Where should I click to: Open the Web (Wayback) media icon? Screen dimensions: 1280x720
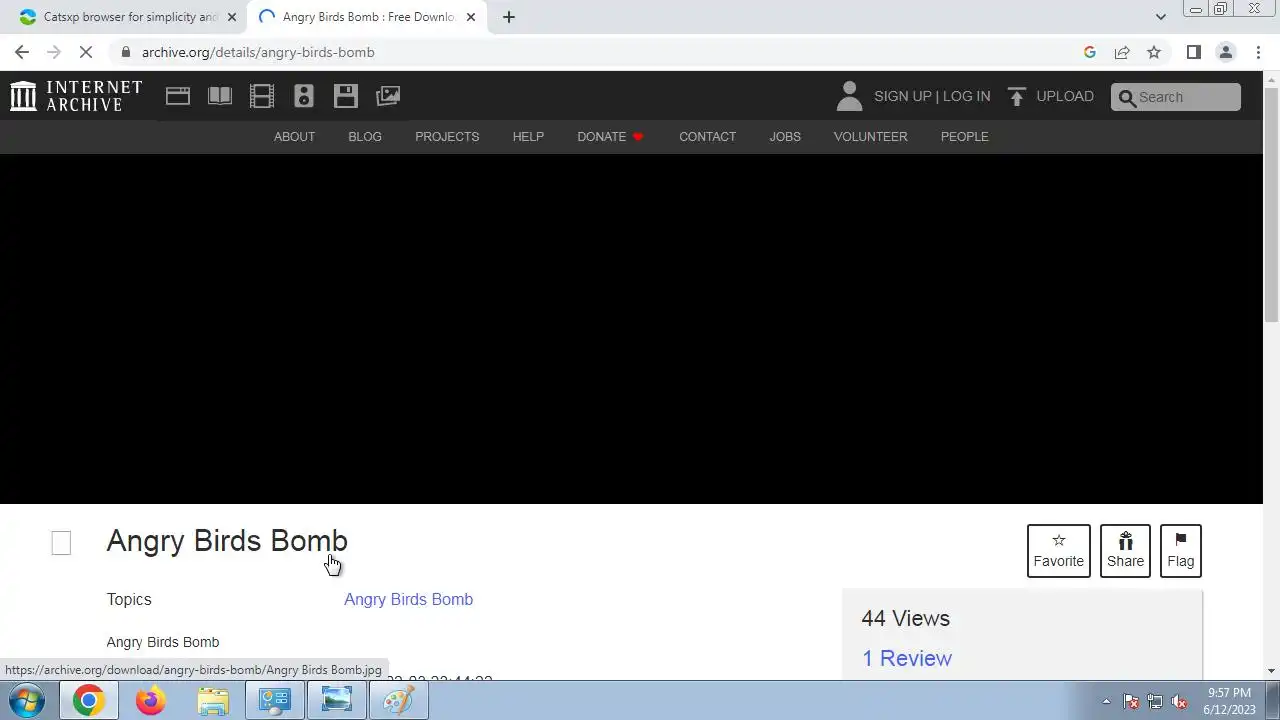tap(178, 96)
